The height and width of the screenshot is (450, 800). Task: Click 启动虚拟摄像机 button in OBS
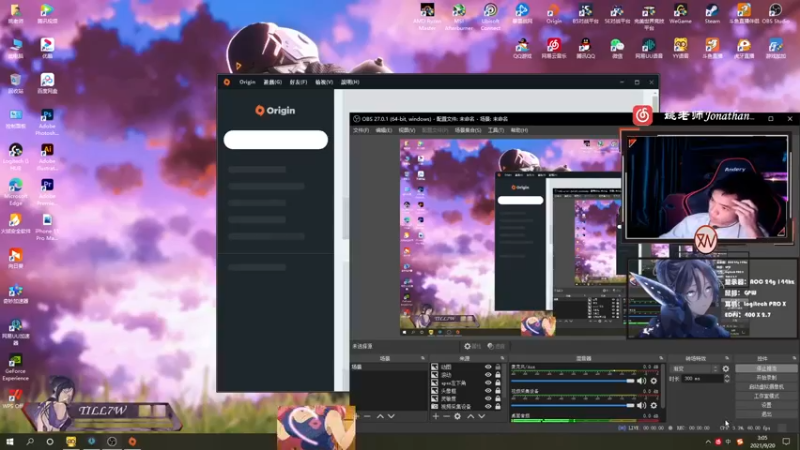[766, 387]
